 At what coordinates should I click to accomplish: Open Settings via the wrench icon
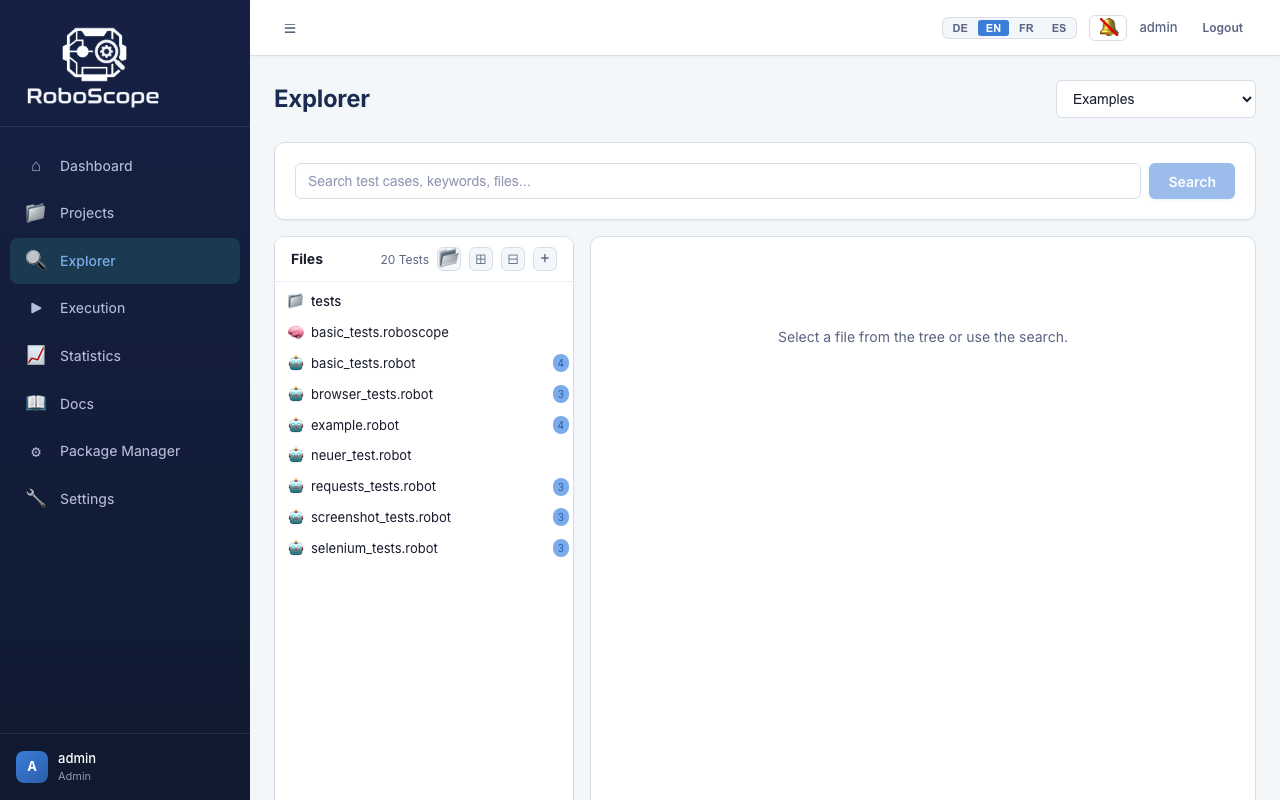pyautogui.click(x=36, y=499)
